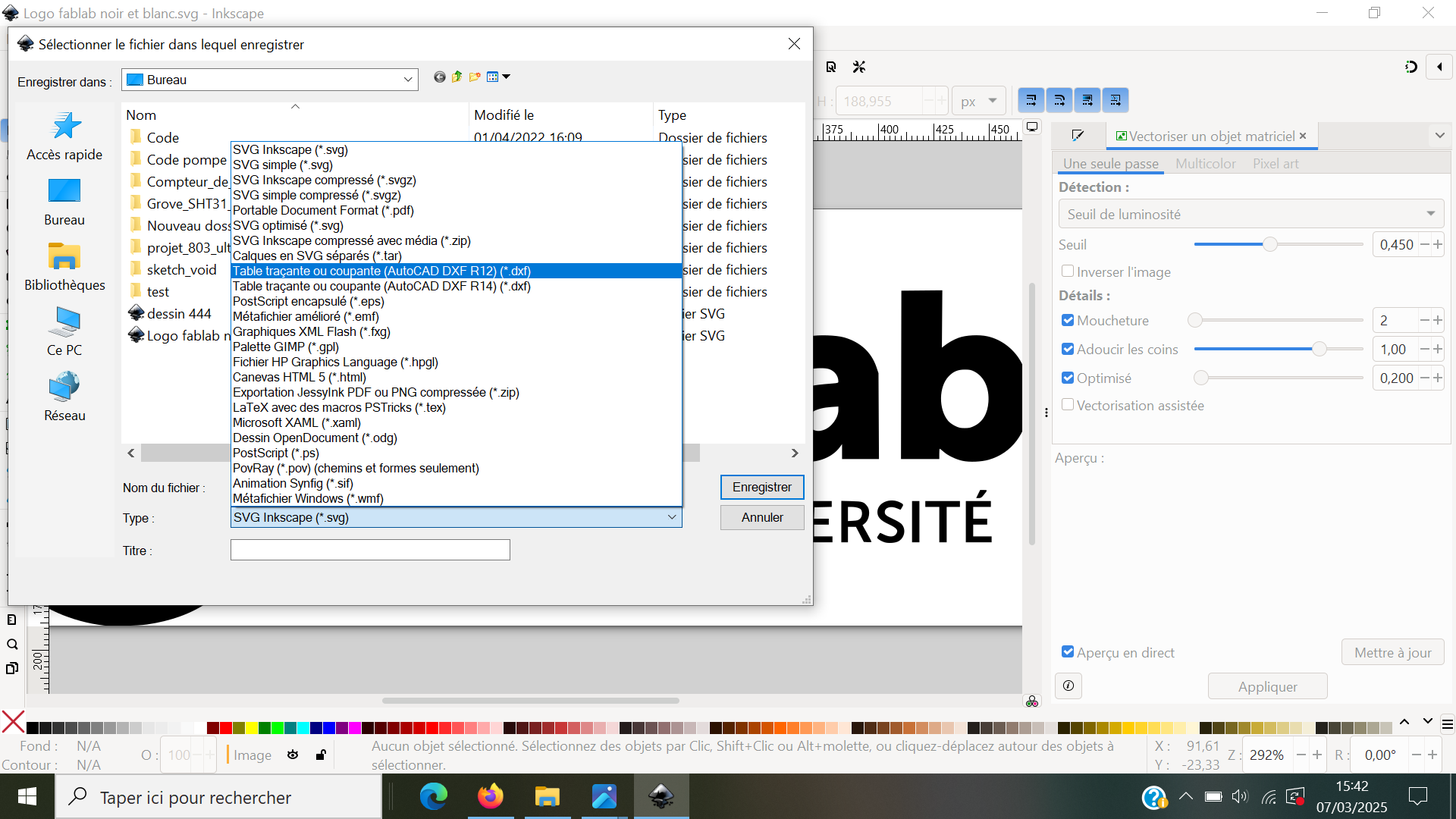Click the color management icon below the canvas scrollbar

(1032, 701)
